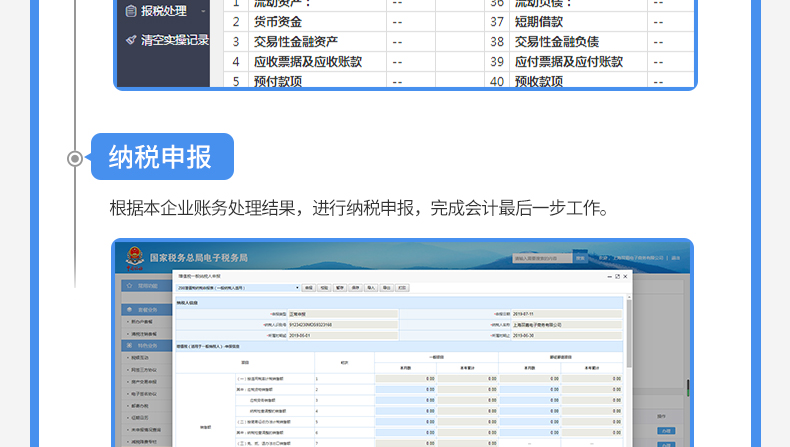Click the 清空实操记录 broom icon
The height and width of the screenshot is (447, 790).
point(131,40)
